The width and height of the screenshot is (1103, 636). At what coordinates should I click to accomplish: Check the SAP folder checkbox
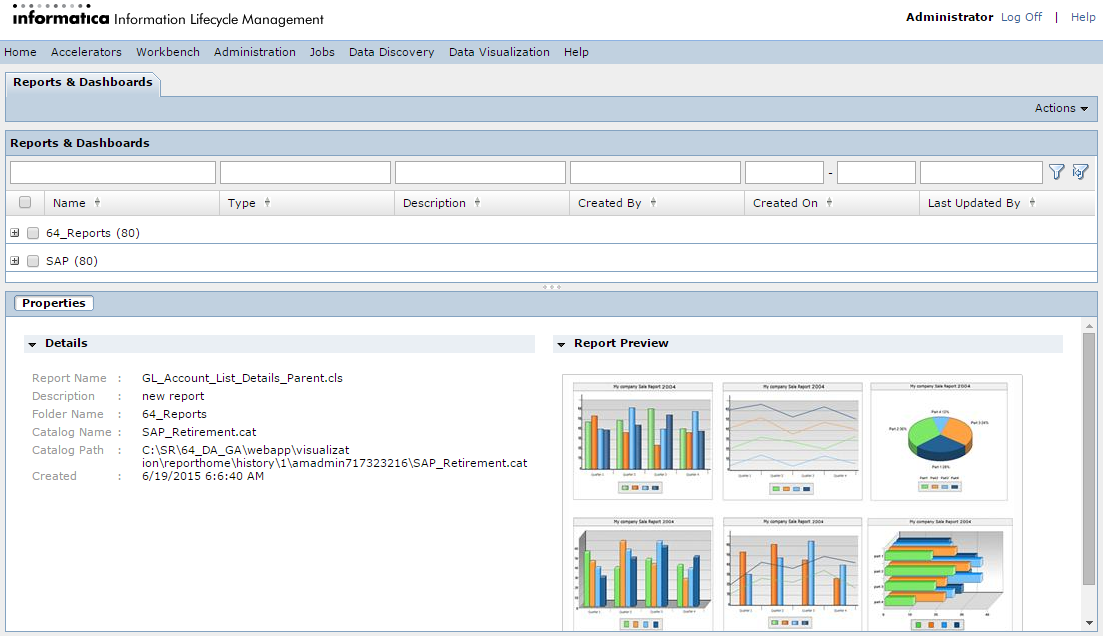(33, 261)
